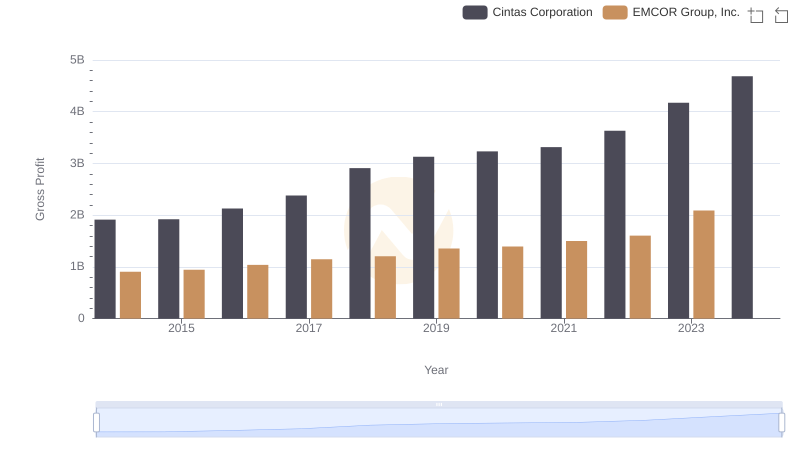Screen dimensions: 800x461
Task: Click the Gross Profit y-axis title
Action: point(41,189)
